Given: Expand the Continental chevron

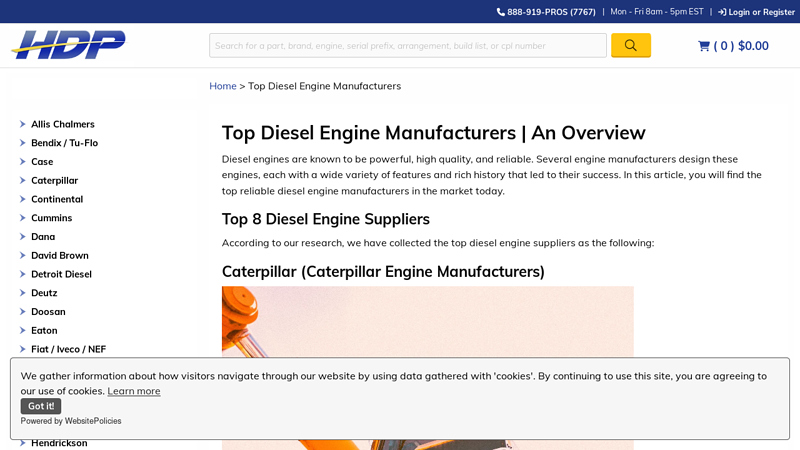Looking at the screenshot, I should pos(22,199).
